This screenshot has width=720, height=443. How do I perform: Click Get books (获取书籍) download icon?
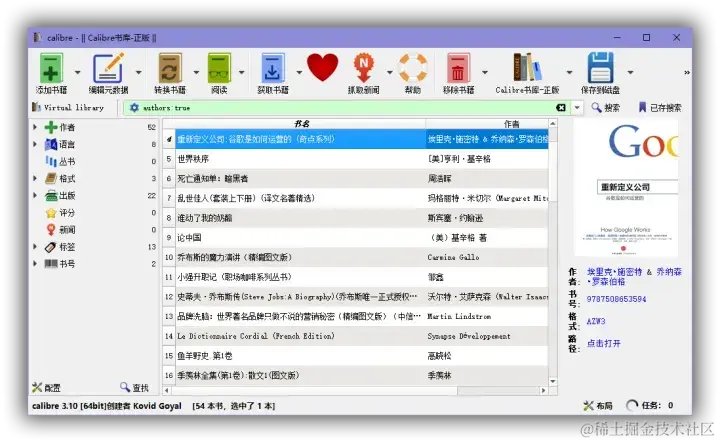click(x=273, y=68)
